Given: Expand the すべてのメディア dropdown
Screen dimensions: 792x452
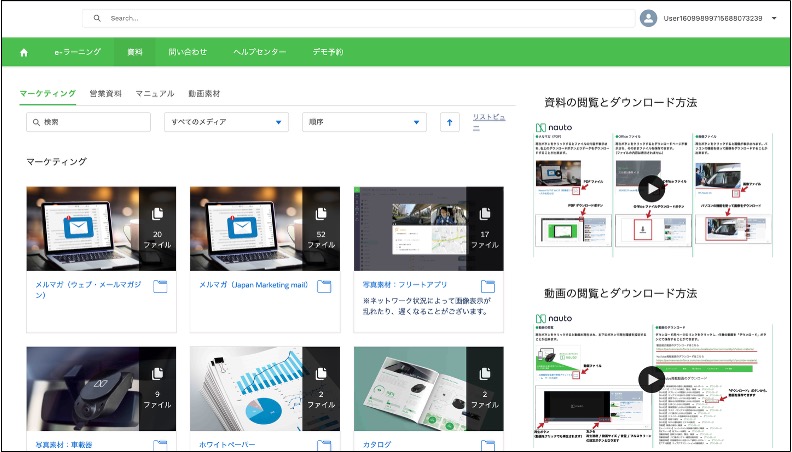Looking at the screenshot, I should [226, 122].
